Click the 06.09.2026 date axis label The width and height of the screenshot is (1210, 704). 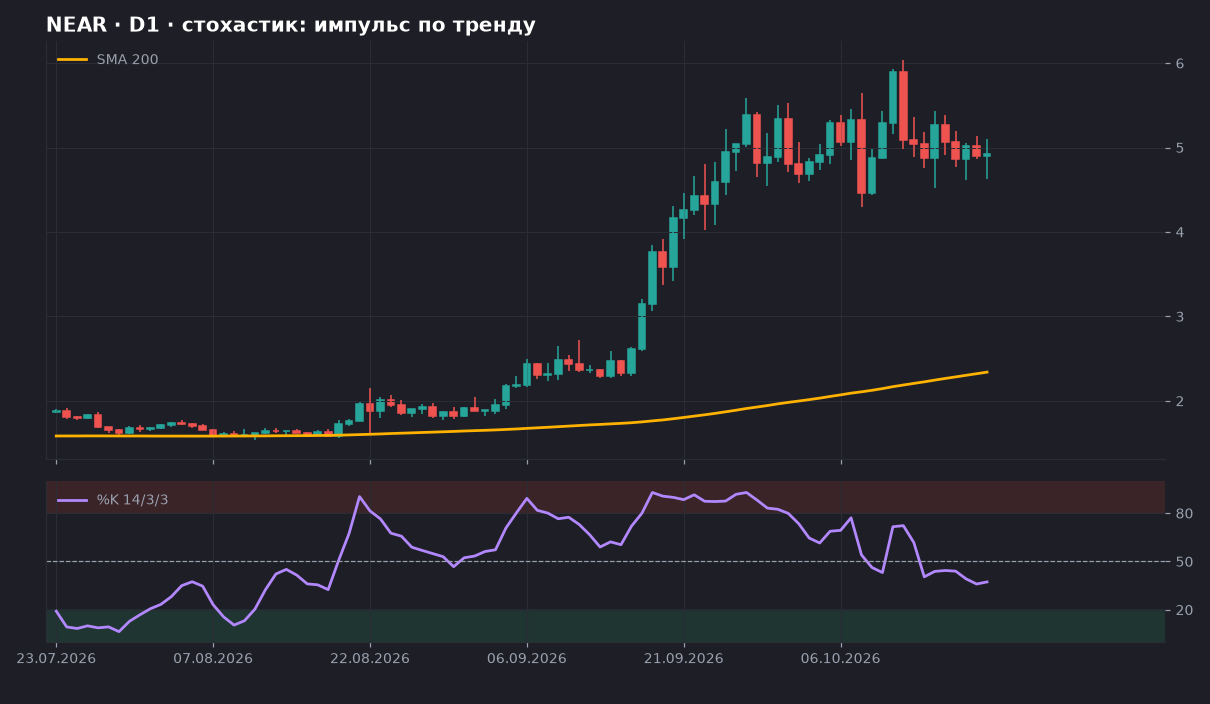(527, 658)
